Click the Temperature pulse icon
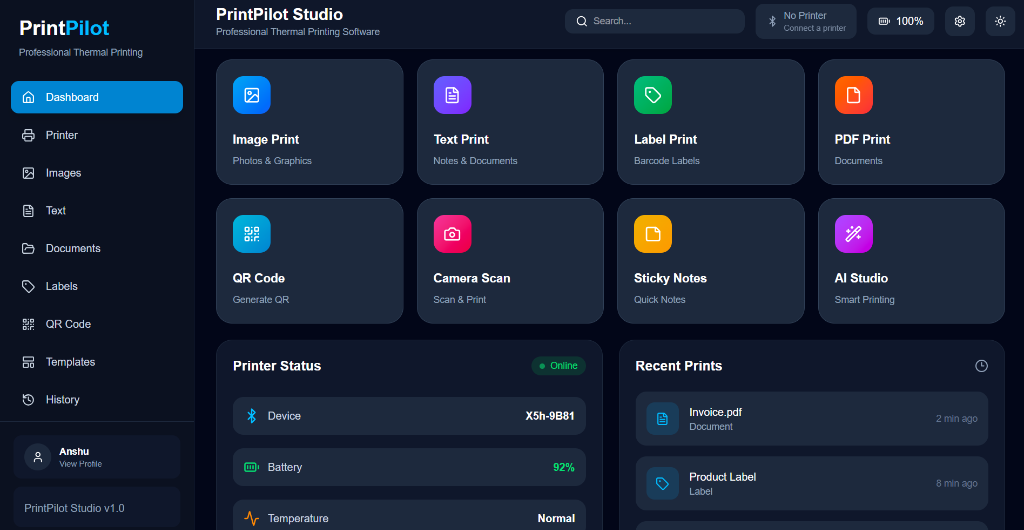The image size is (1024, 530). pos(251,519)
